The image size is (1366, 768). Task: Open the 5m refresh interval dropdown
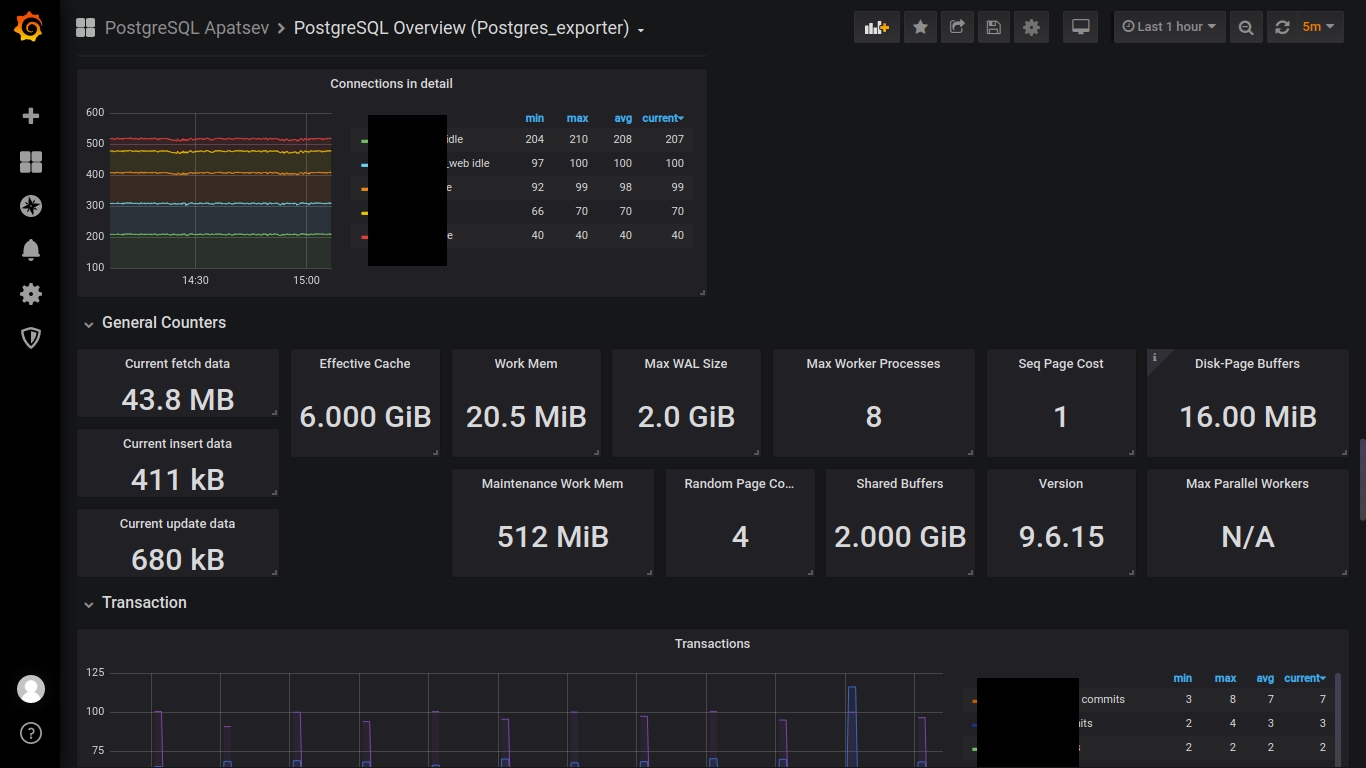(1317, 27)
